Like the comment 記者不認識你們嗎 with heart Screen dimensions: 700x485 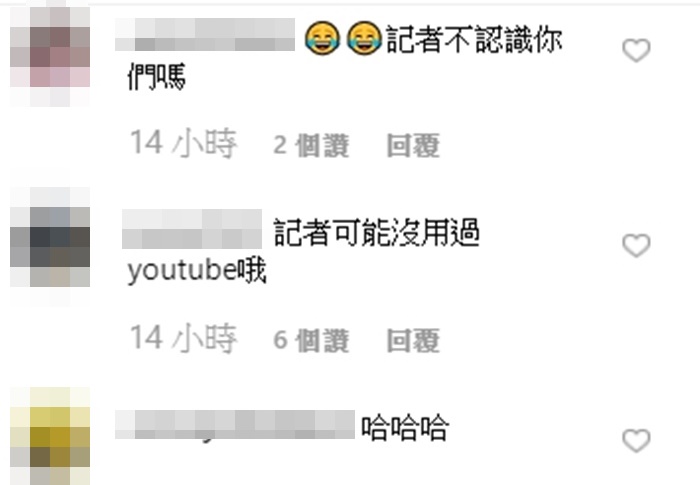click(636, 50)
